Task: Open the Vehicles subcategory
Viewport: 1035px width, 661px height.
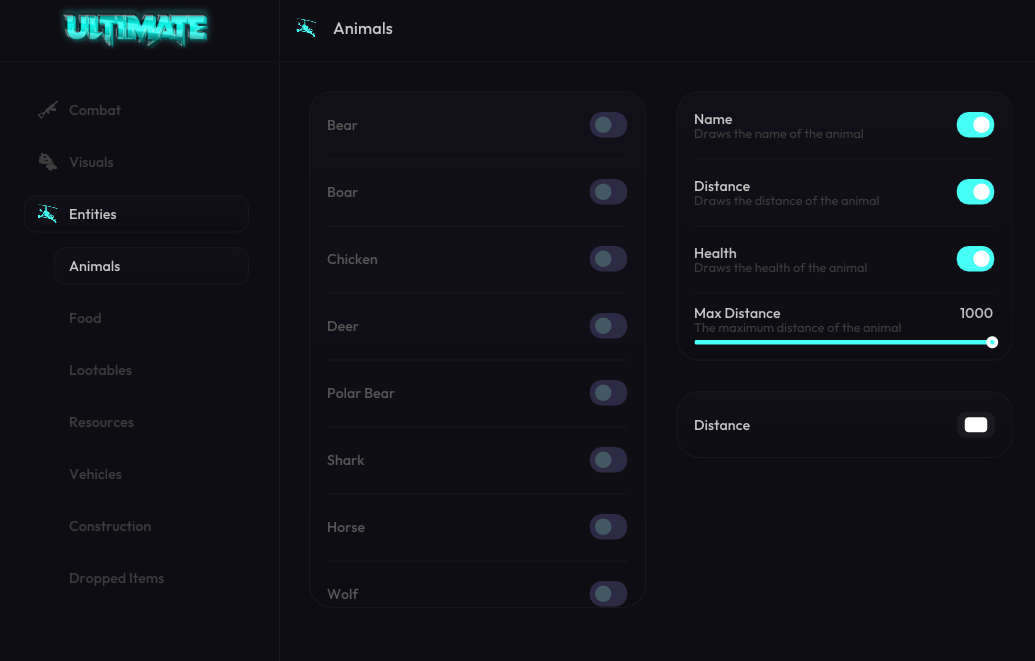Action: [x=95, y=474]
